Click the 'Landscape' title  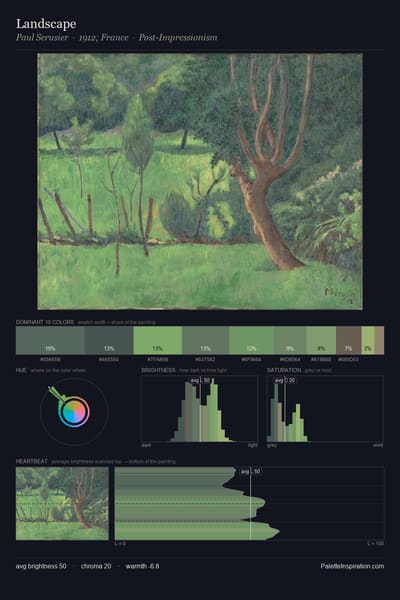(46, 24)
